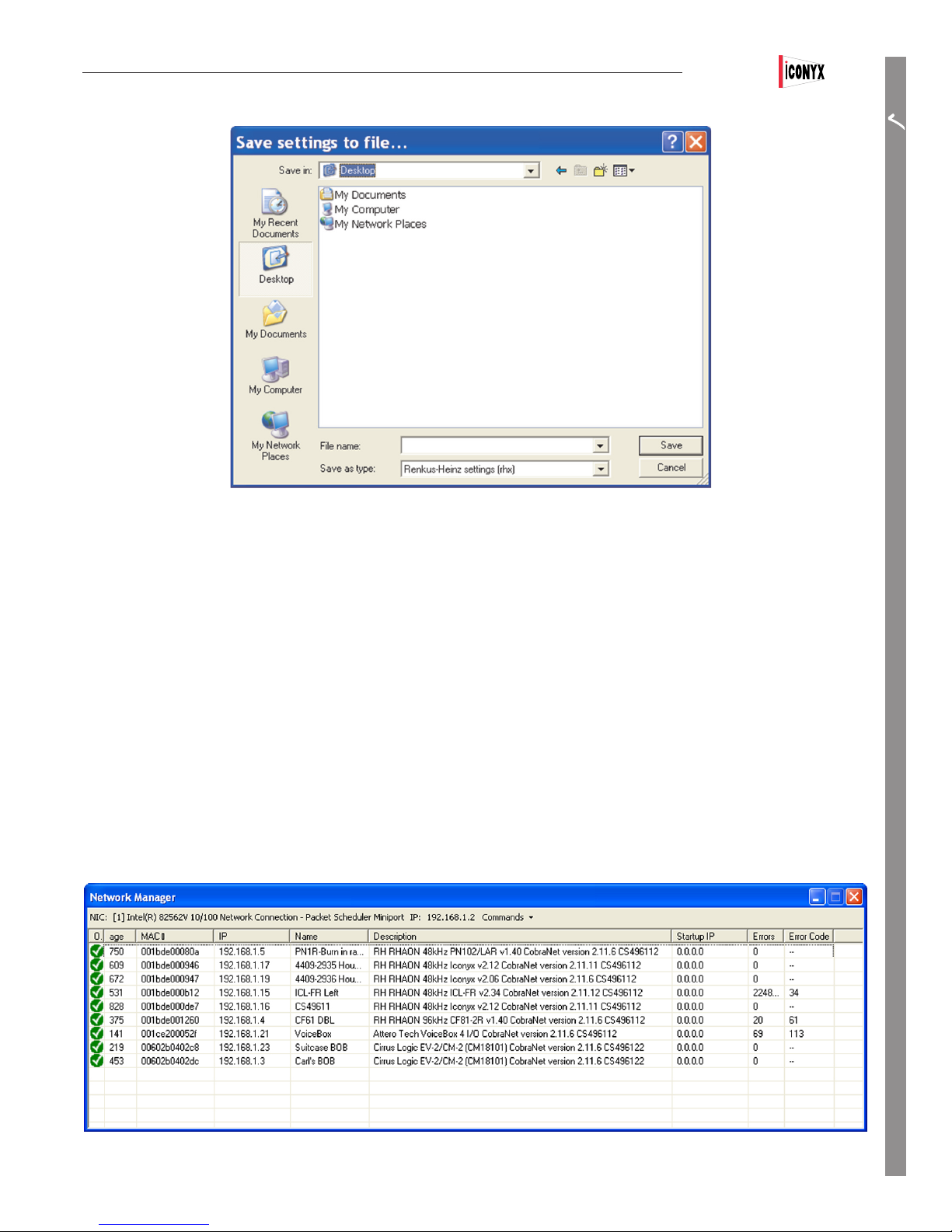
Task: Click the error code value 61
Action: pos(793,1020)
